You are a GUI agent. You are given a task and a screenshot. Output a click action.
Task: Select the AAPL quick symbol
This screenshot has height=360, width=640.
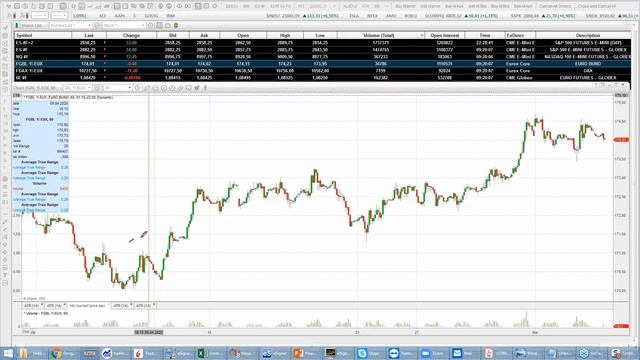click(120, 16)
